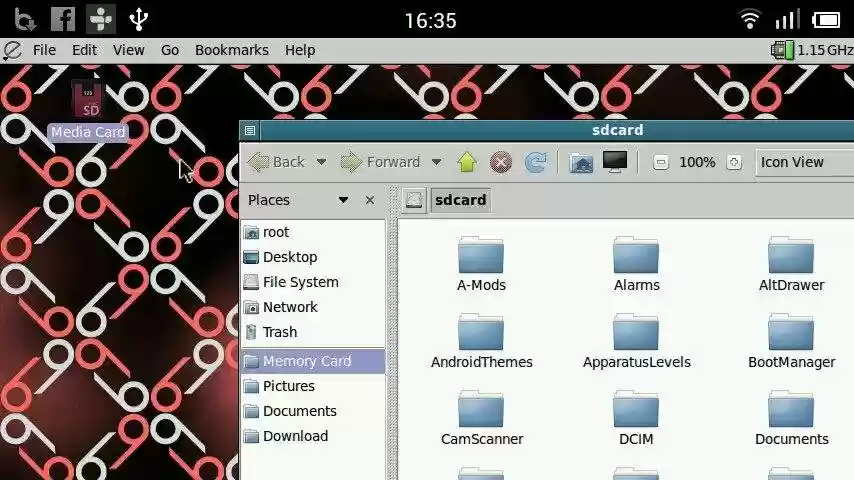Select Desktop in Places sidebar
The height and width of the screenshot is (480, 854).
click(313, 257)
